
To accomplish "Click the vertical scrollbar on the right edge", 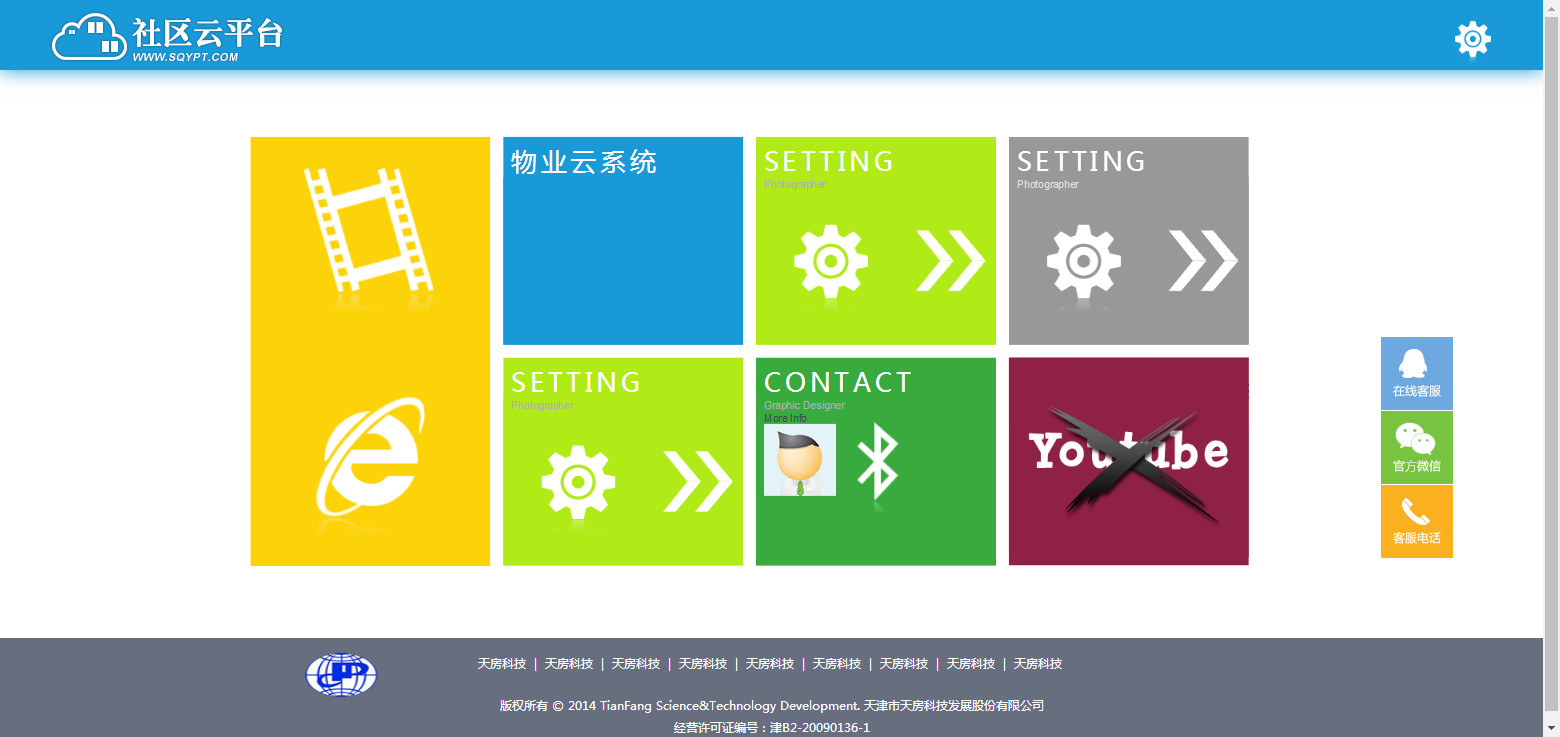I will 1551,368.
